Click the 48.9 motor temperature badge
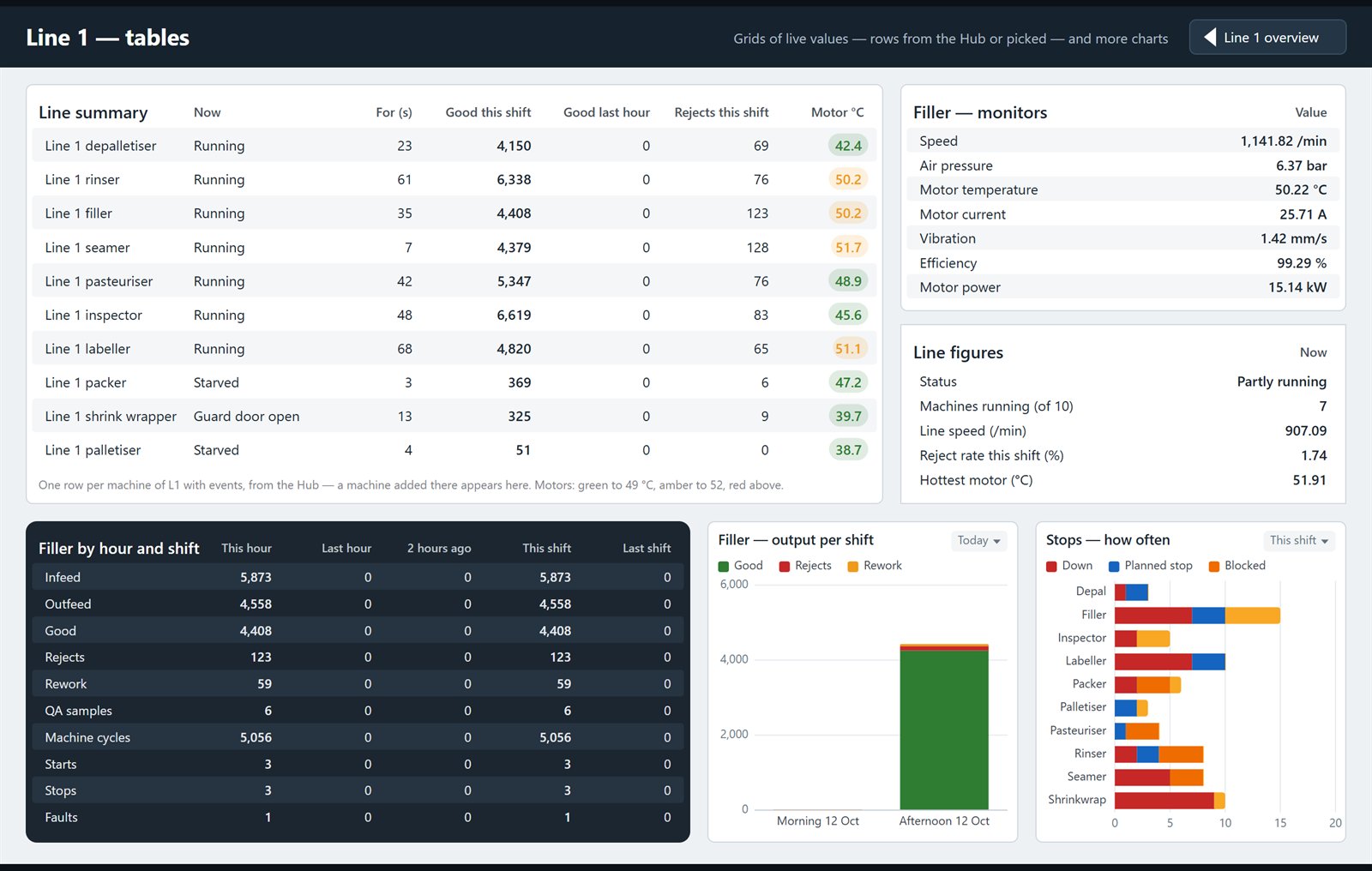The width and height of the screenshot is (1372, 871). (848, 281)
